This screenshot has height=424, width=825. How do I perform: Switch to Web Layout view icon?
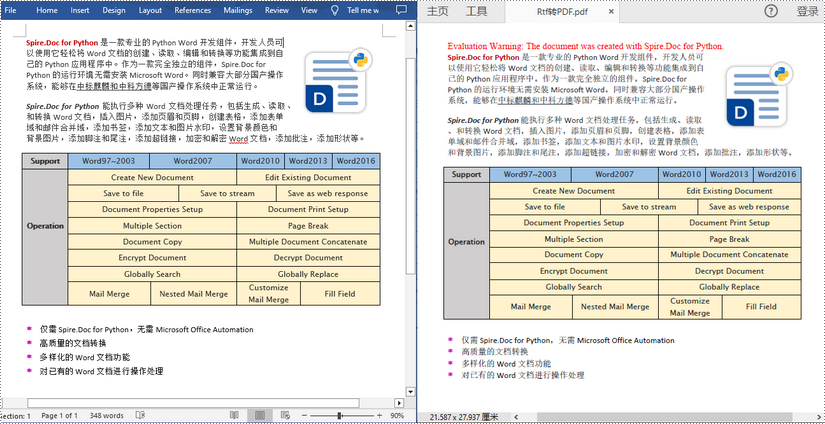click(x=285, y=415)
